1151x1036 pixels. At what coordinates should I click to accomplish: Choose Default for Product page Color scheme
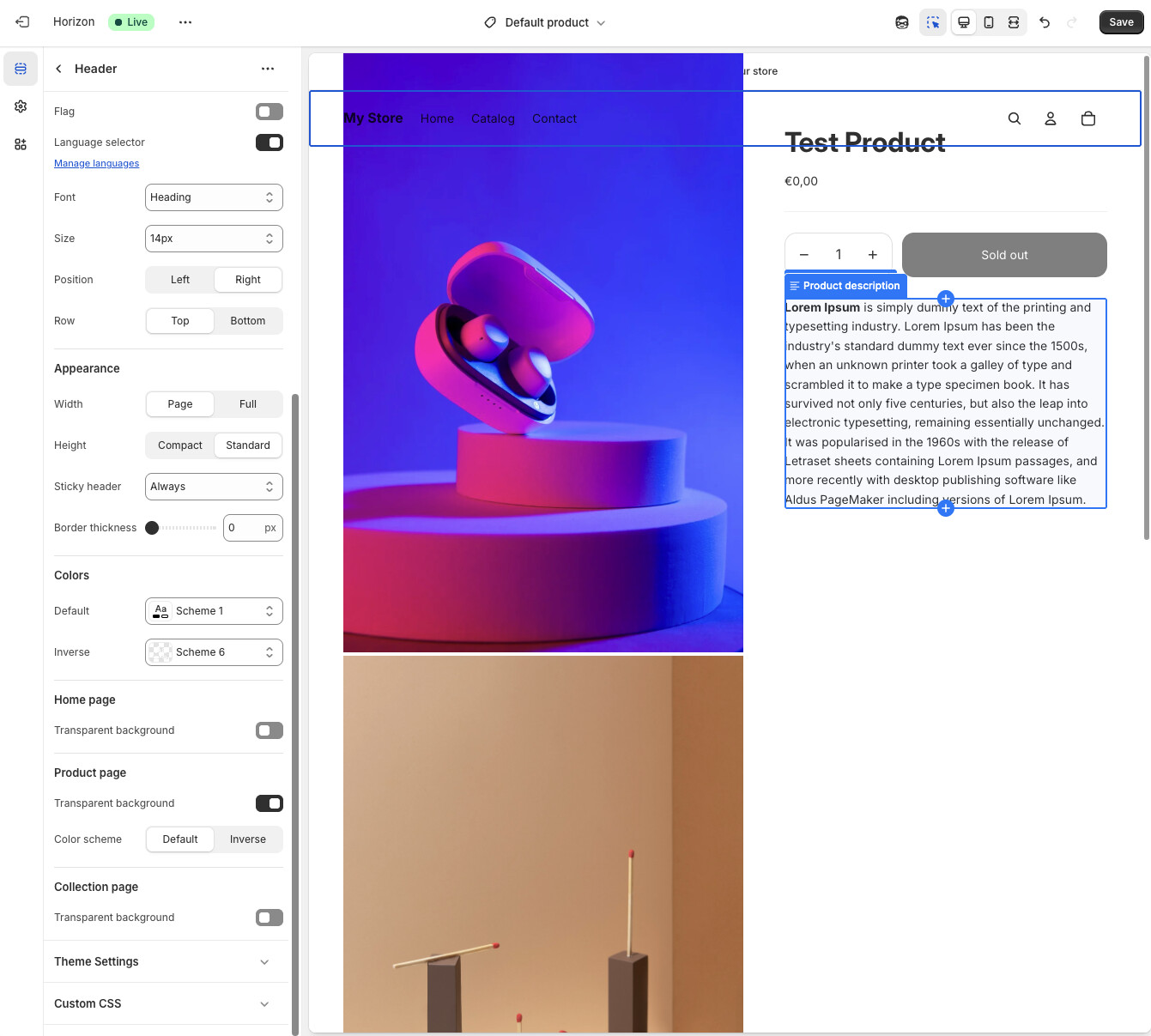[x=180, y=839]
